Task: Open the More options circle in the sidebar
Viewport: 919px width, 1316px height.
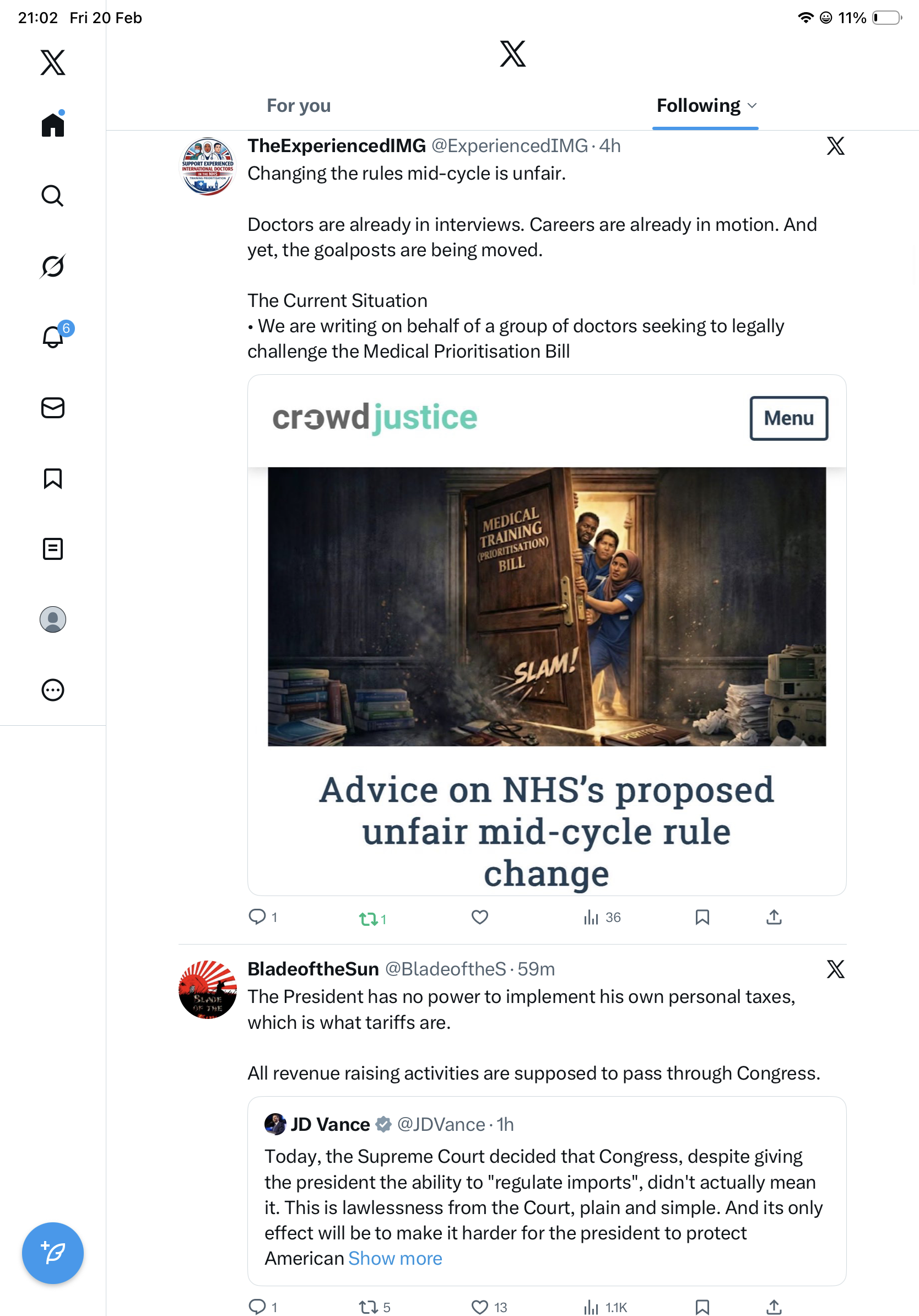Action: [53, 689]
